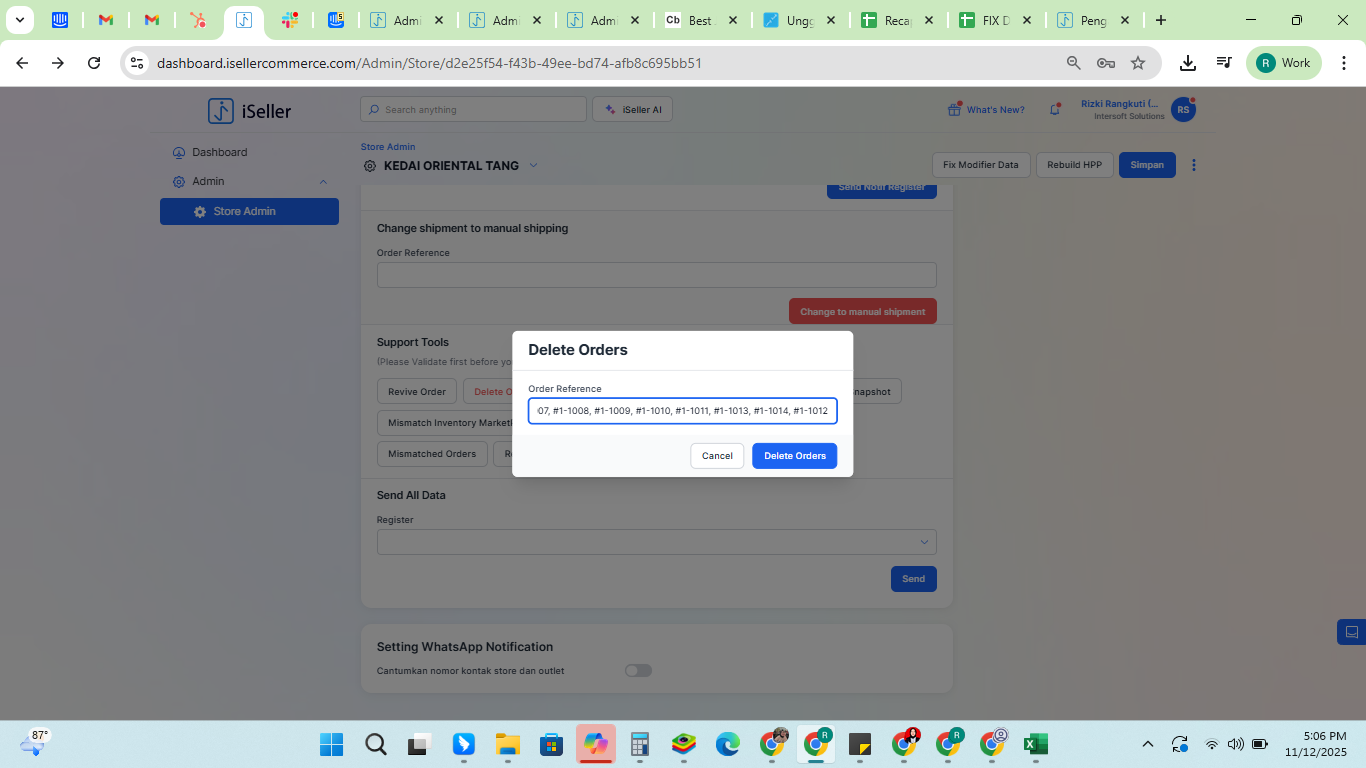Open Chrome downloads icon
This screenshot has height=768, width=1366.
[1187, 63]
